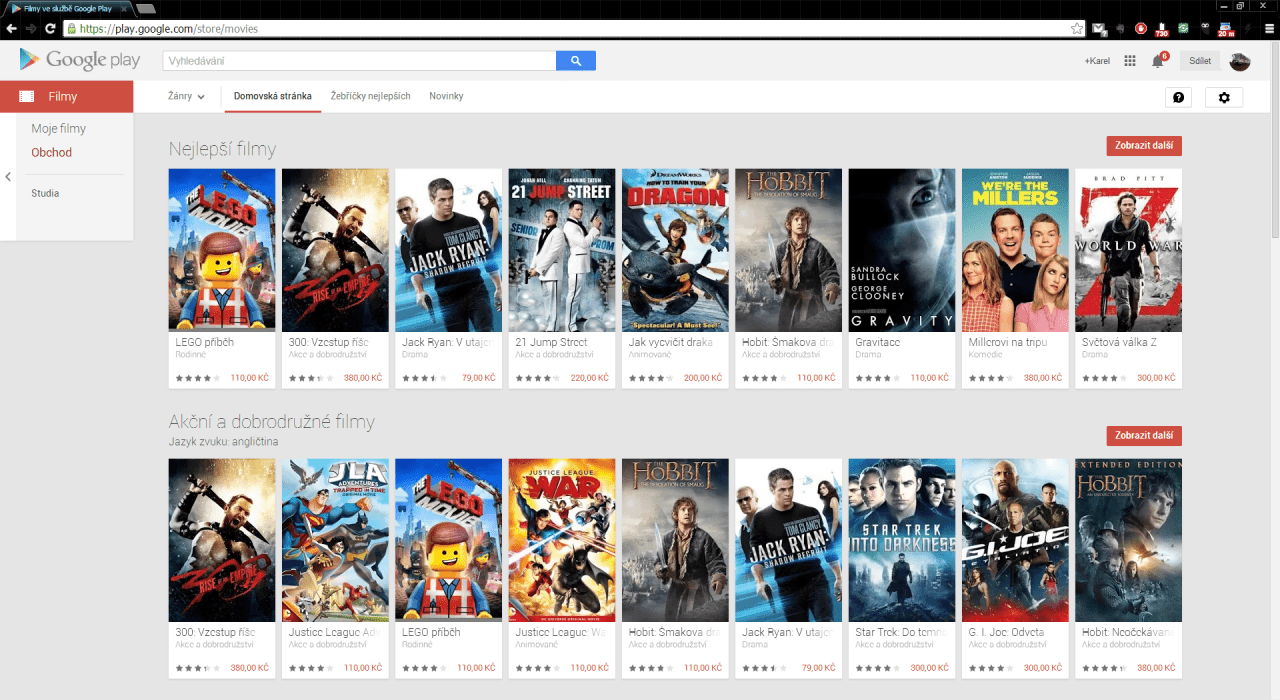
Task: Open the profile avatar menu
Action: (x=1240, y=61)
